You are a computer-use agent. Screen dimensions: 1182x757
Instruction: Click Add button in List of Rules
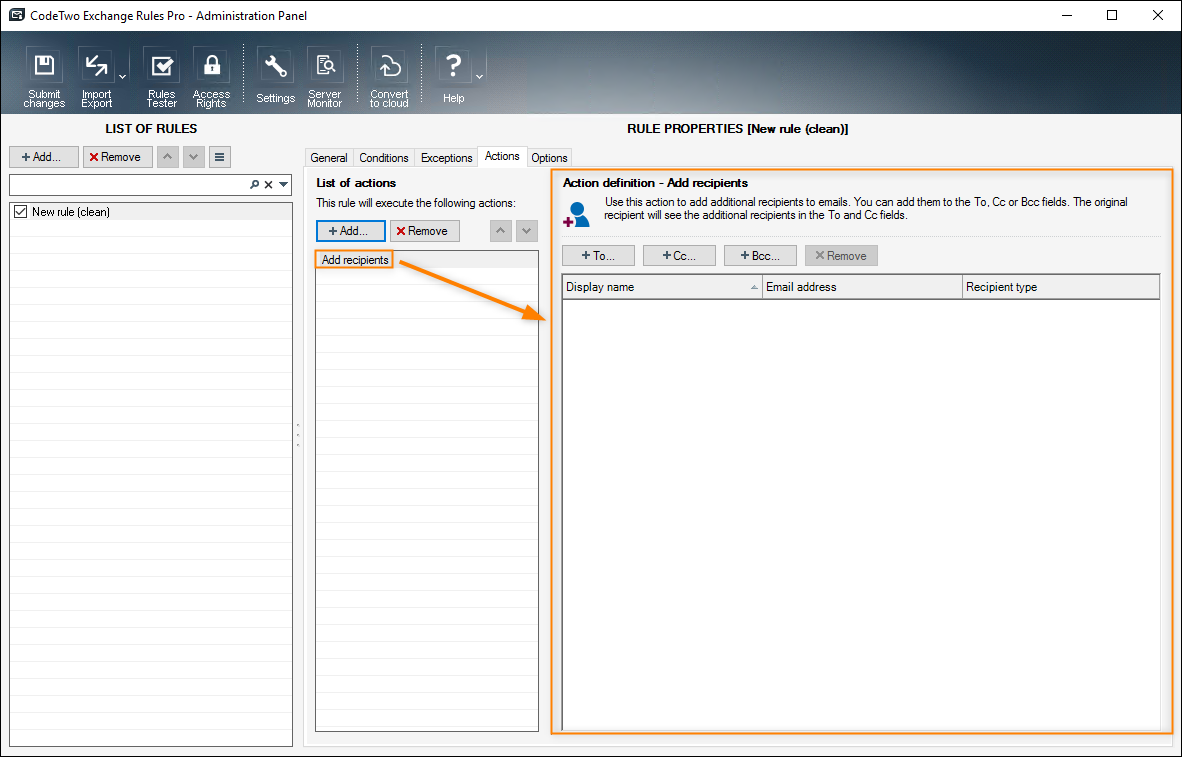[x=44, y=157]
